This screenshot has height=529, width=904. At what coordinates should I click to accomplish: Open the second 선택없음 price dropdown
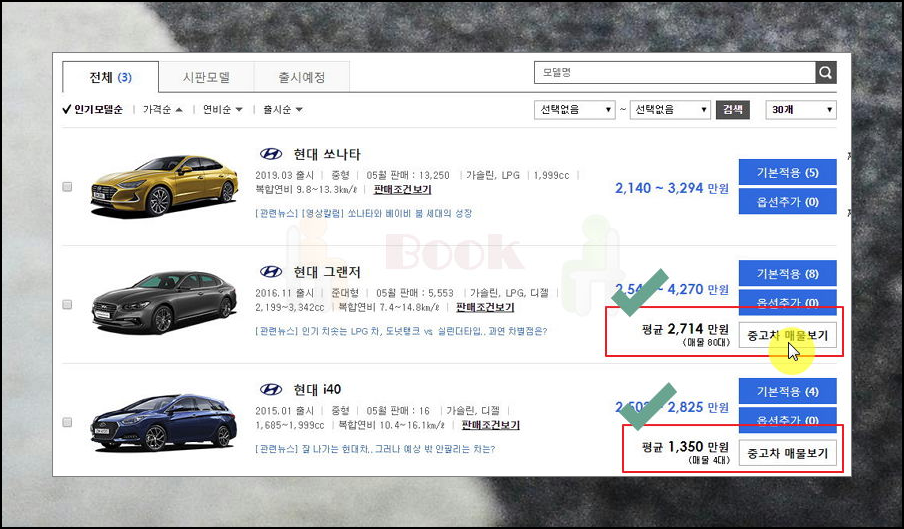tap(670, 109)
